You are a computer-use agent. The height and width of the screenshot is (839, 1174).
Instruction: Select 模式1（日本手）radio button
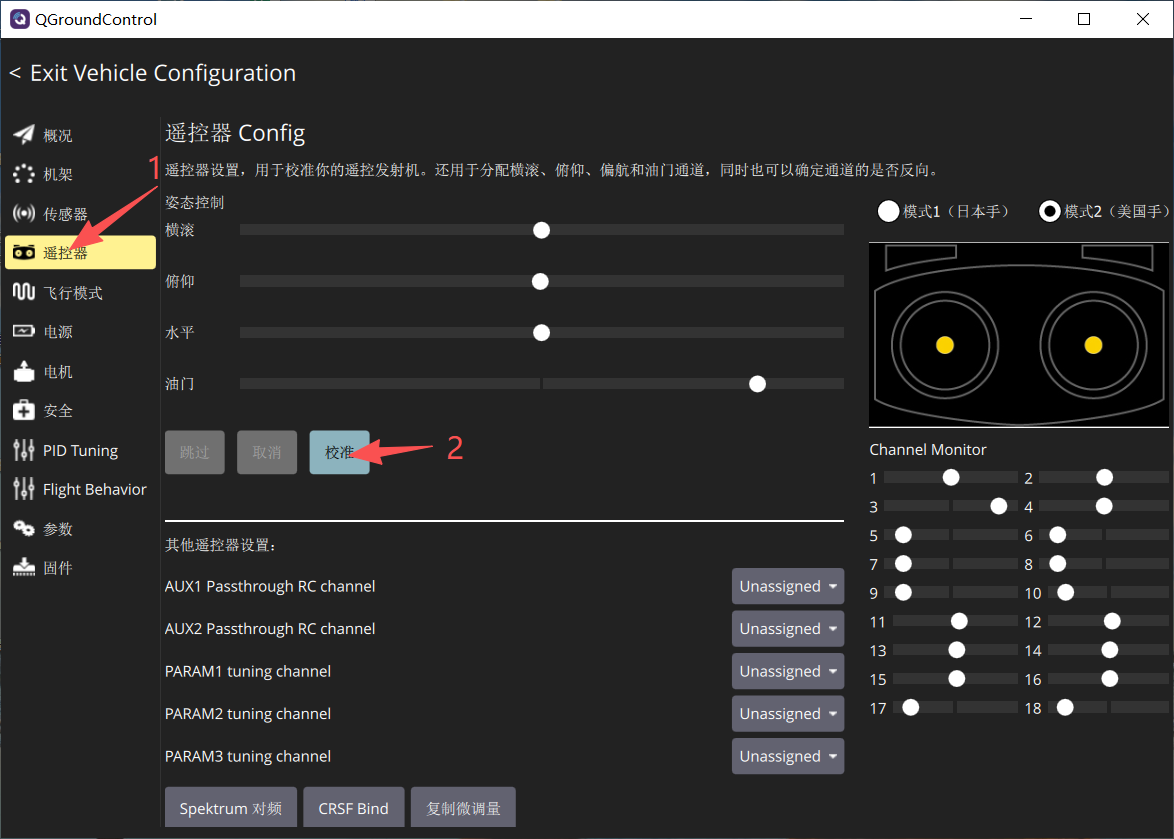pos(888,212)
